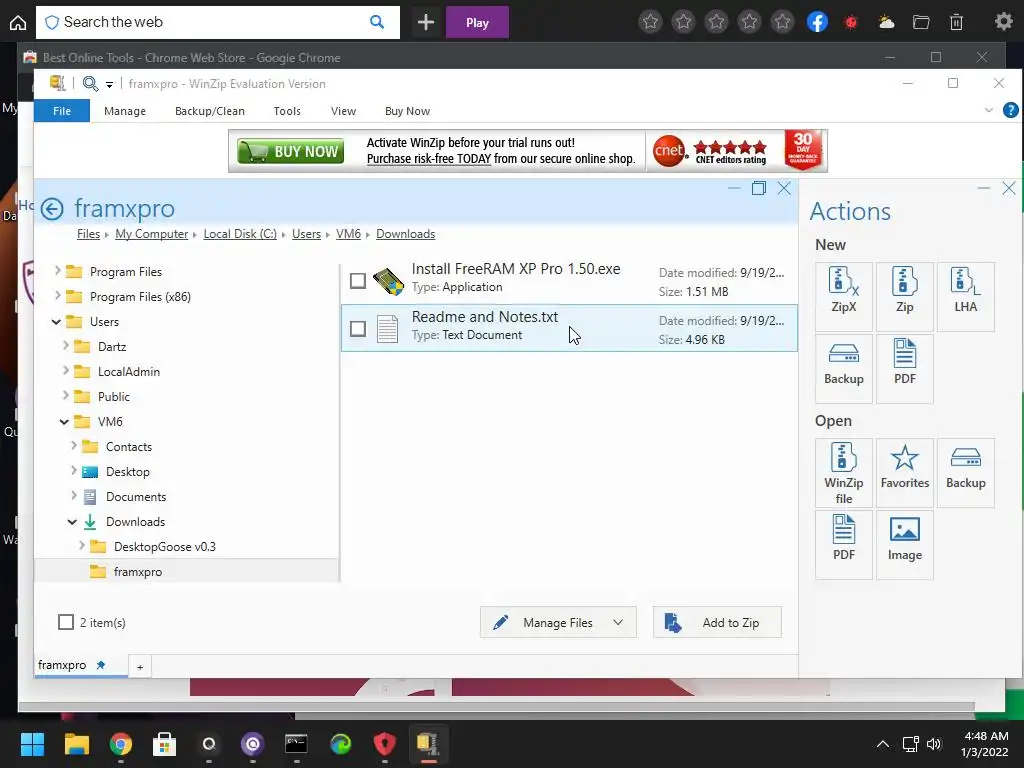Expand the Dartz folder

pos(65,345)
